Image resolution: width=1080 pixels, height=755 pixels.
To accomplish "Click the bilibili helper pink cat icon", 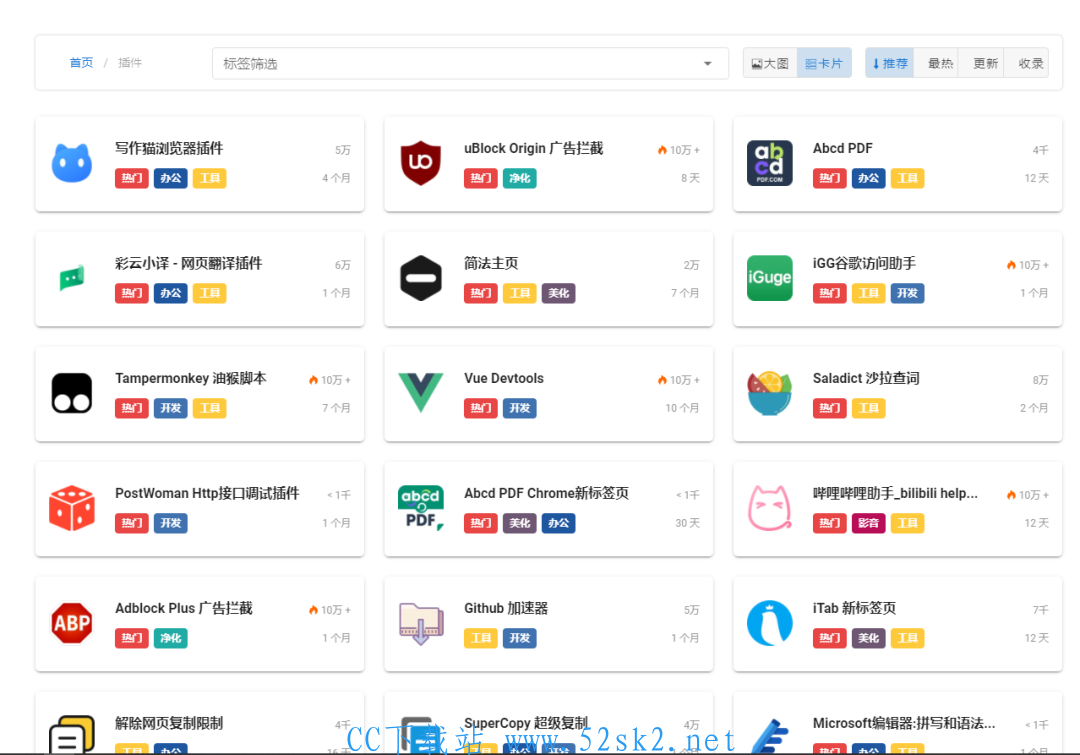I will [769, 508].
